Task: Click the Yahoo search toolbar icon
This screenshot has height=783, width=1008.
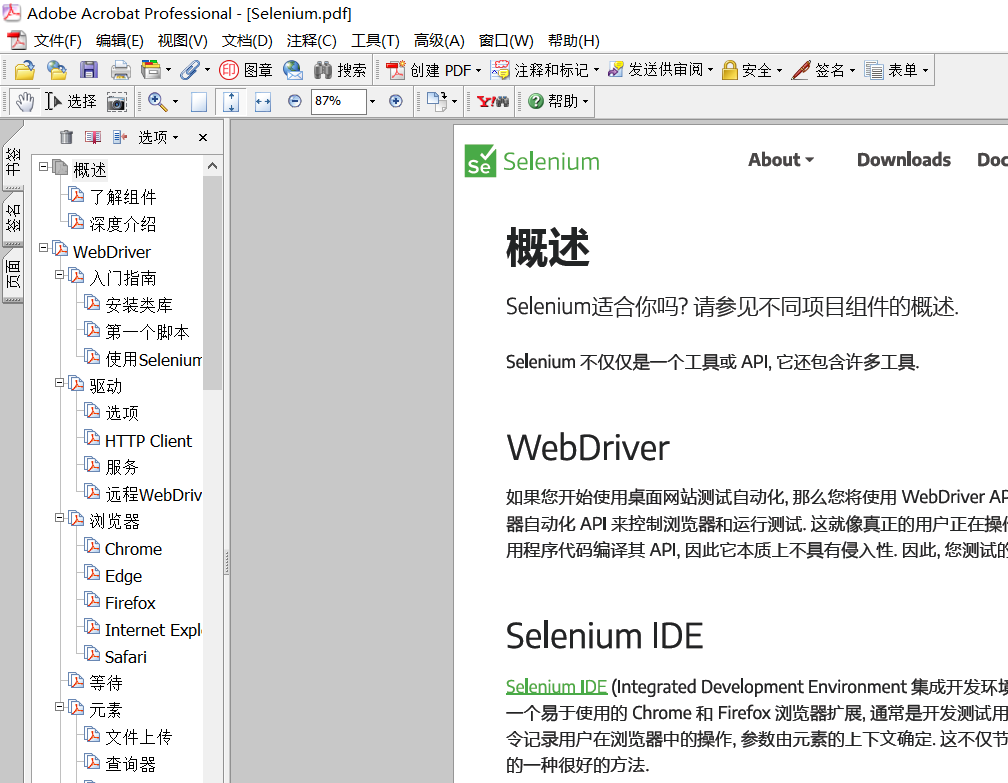Action: [493, 102]
